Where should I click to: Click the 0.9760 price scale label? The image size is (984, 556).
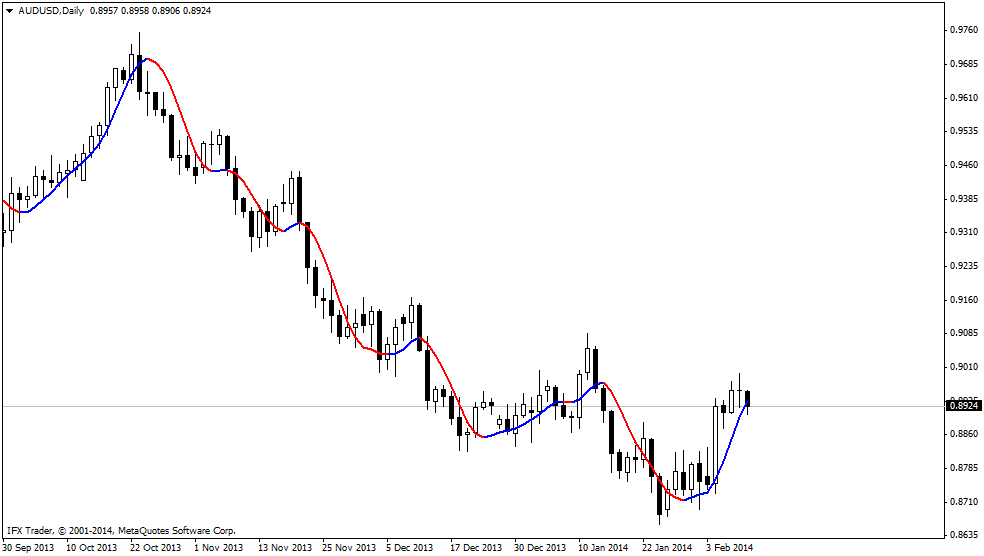point(962,30)
